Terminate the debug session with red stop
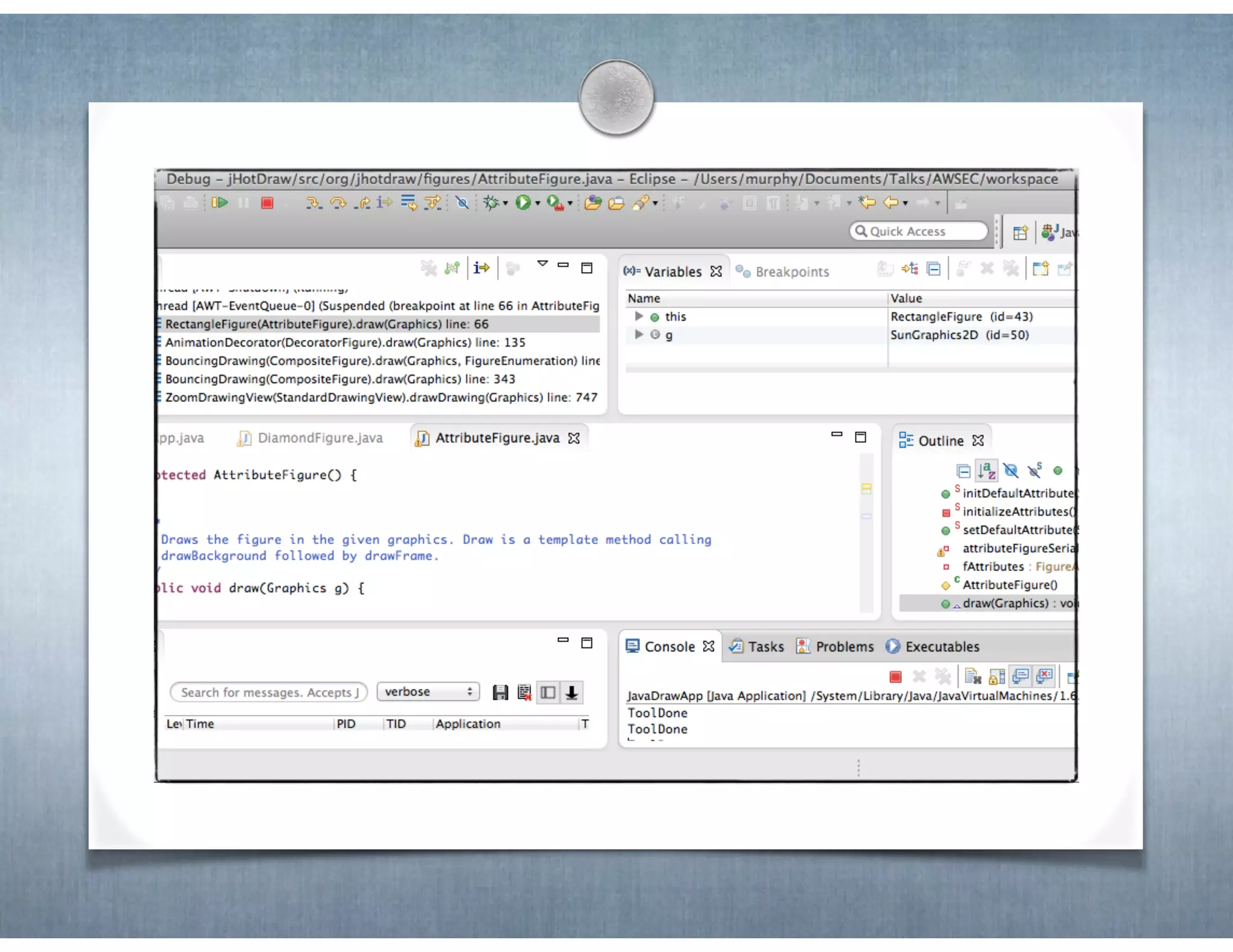Viewport: 1233px width, 952px height. point(267,203)
